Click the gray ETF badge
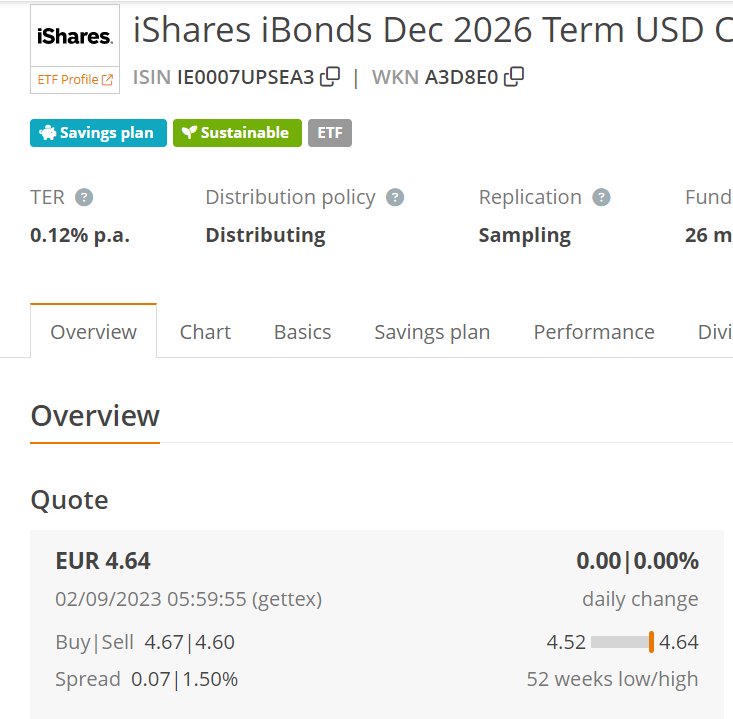The height and width of the screenshot is (719, 733). click(330, 133)
